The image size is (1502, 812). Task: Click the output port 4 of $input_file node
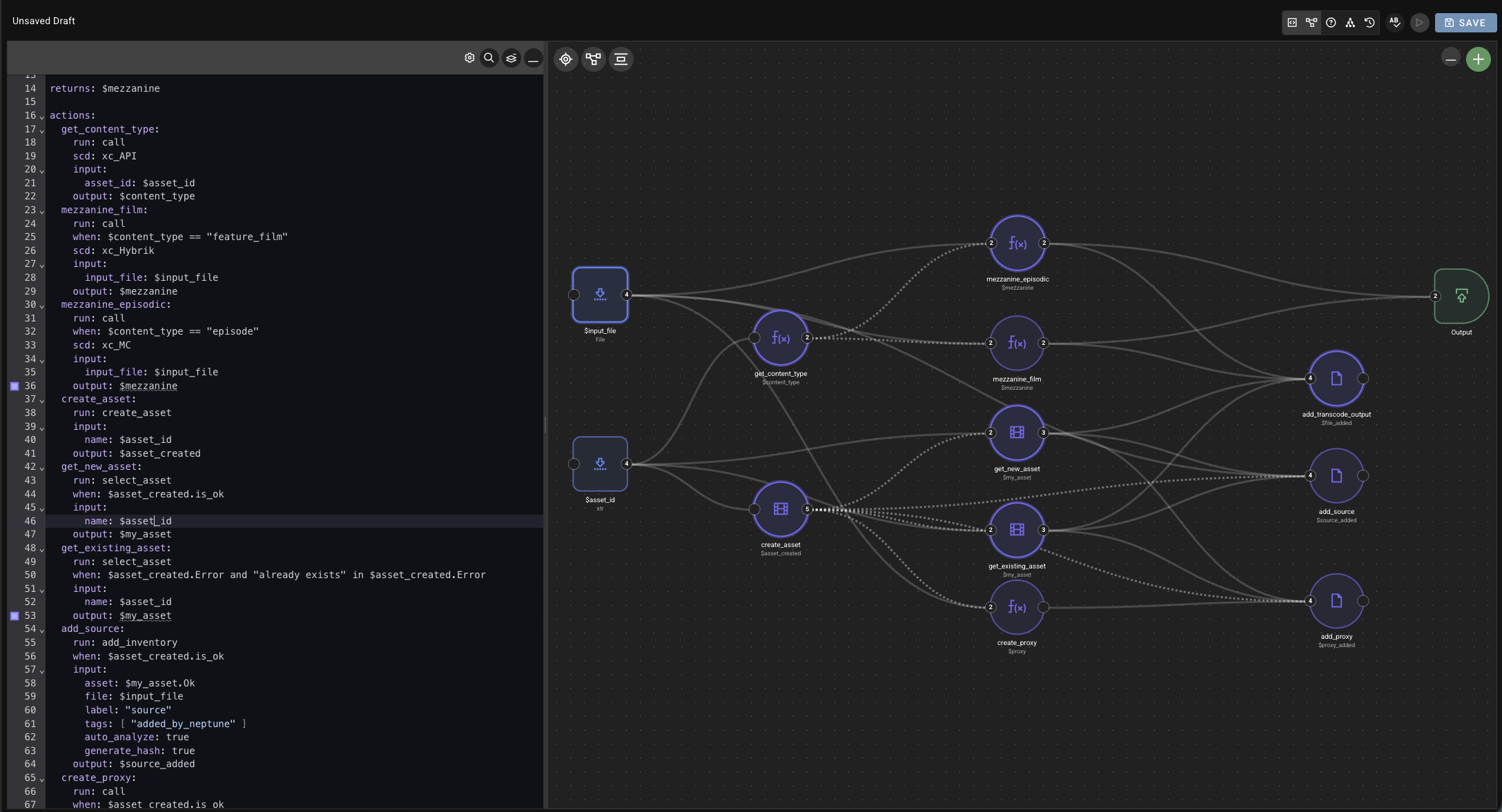tap(627, 295)
